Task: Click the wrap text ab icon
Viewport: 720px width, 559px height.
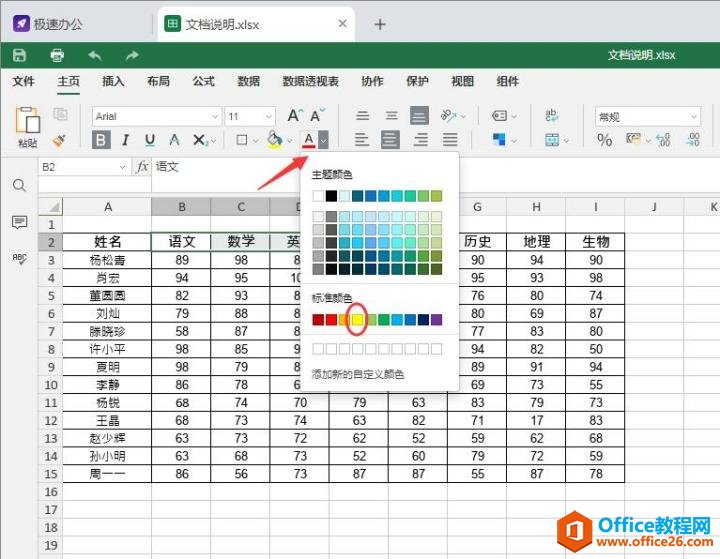Action: [551, 115]
